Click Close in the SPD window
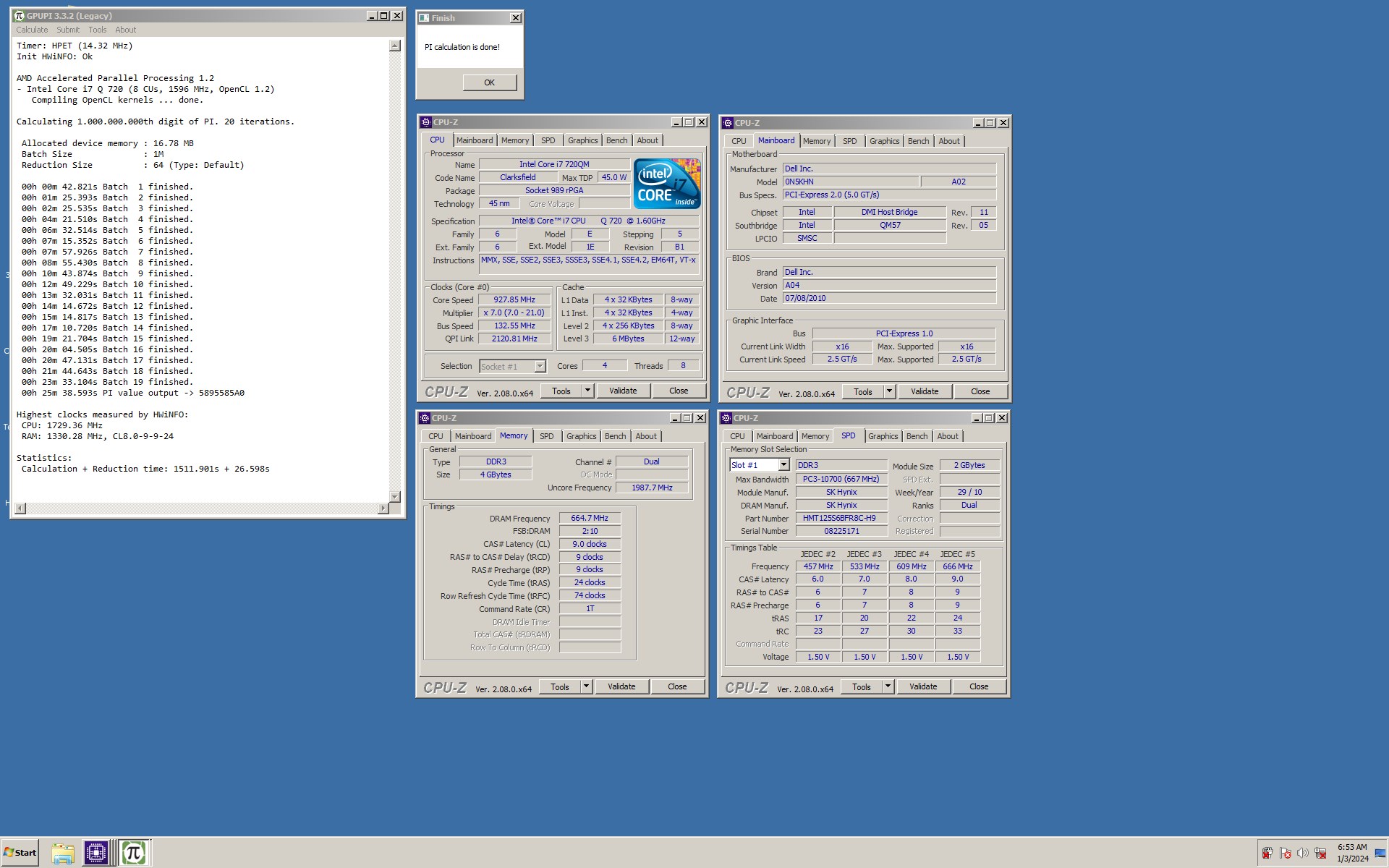The image size is (1389, 868). [x=979, y=686]
